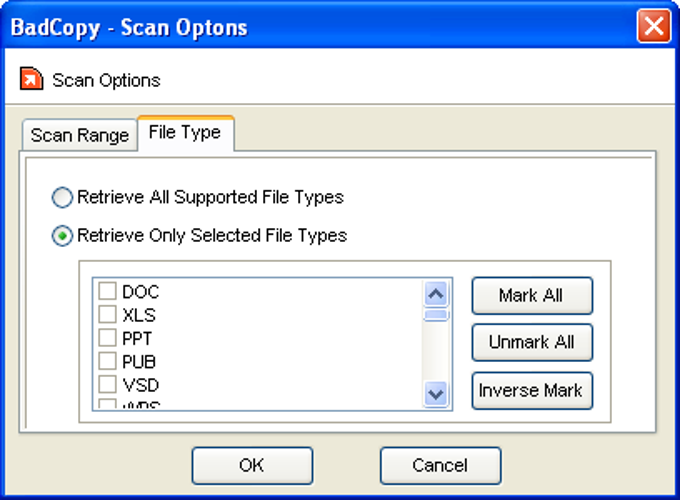Image resolution: width=680 pixels, height=500 pixels.
Task: Open the File Type tab
Action: tap(185, 132)
